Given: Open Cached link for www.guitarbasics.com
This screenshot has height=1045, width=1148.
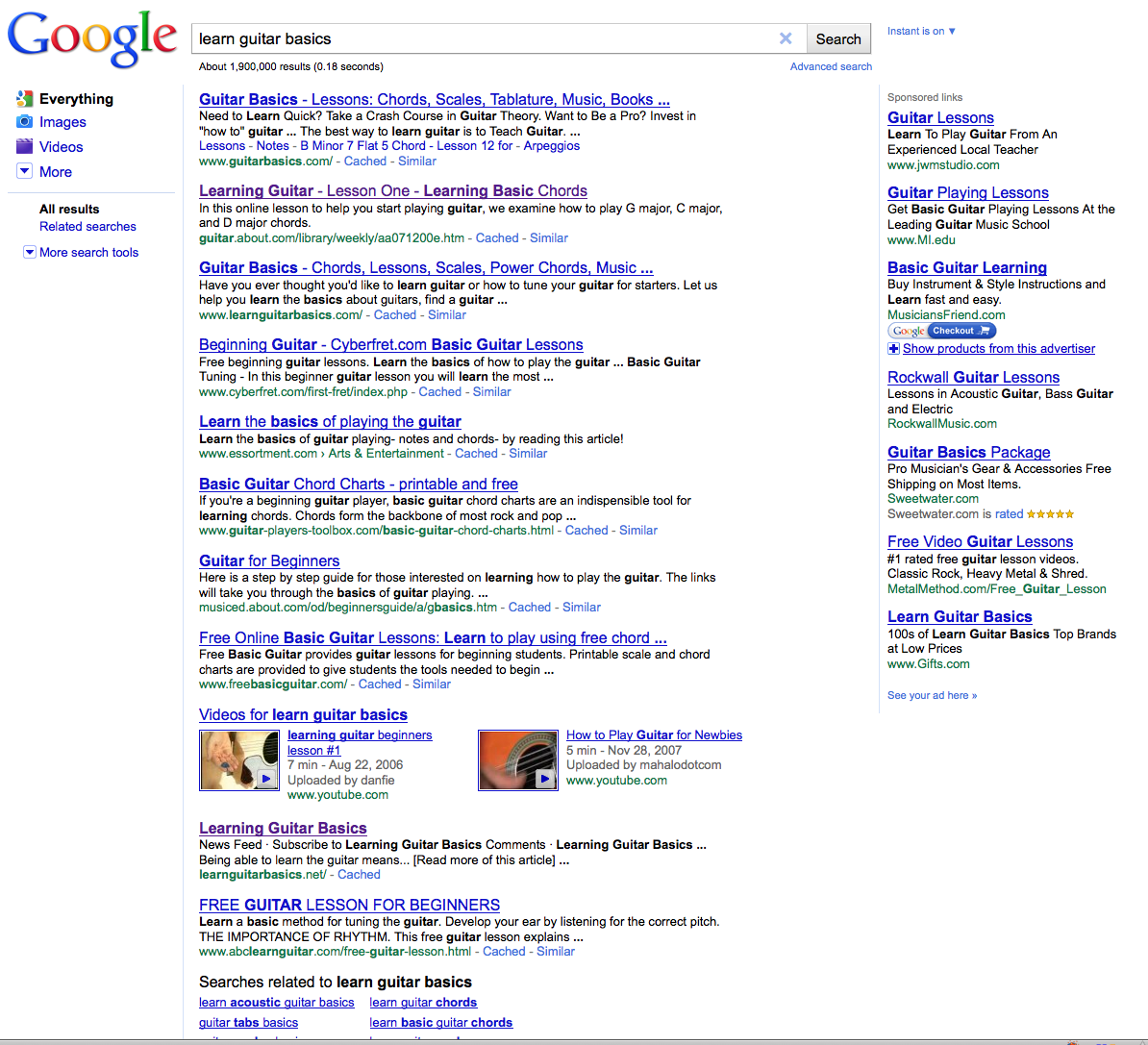Looking at the screenshot, I should click(364, 162).
